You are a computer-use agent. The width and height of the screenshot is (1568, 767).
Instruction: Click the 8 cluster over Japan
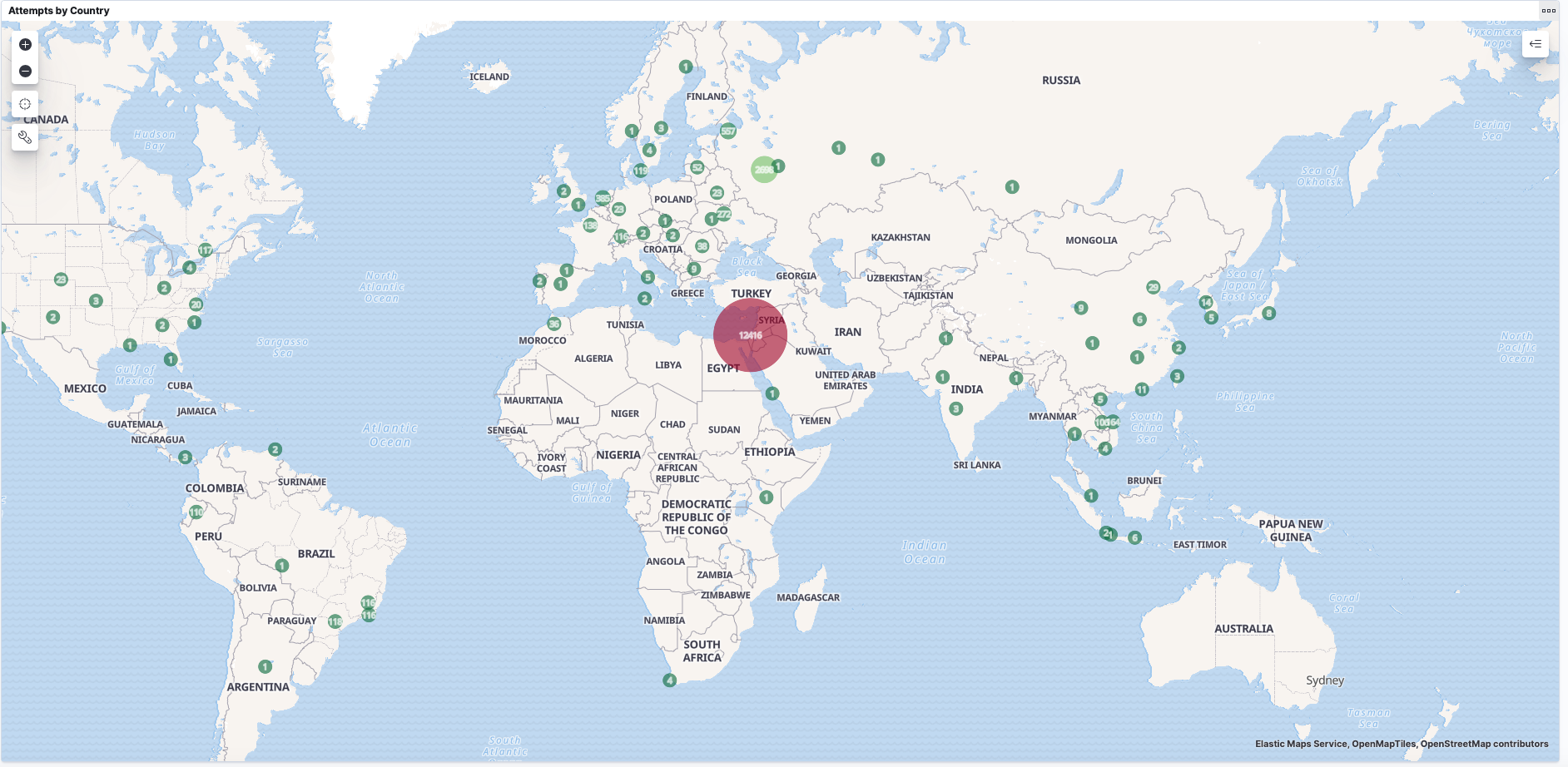(x=1268, y=314)
